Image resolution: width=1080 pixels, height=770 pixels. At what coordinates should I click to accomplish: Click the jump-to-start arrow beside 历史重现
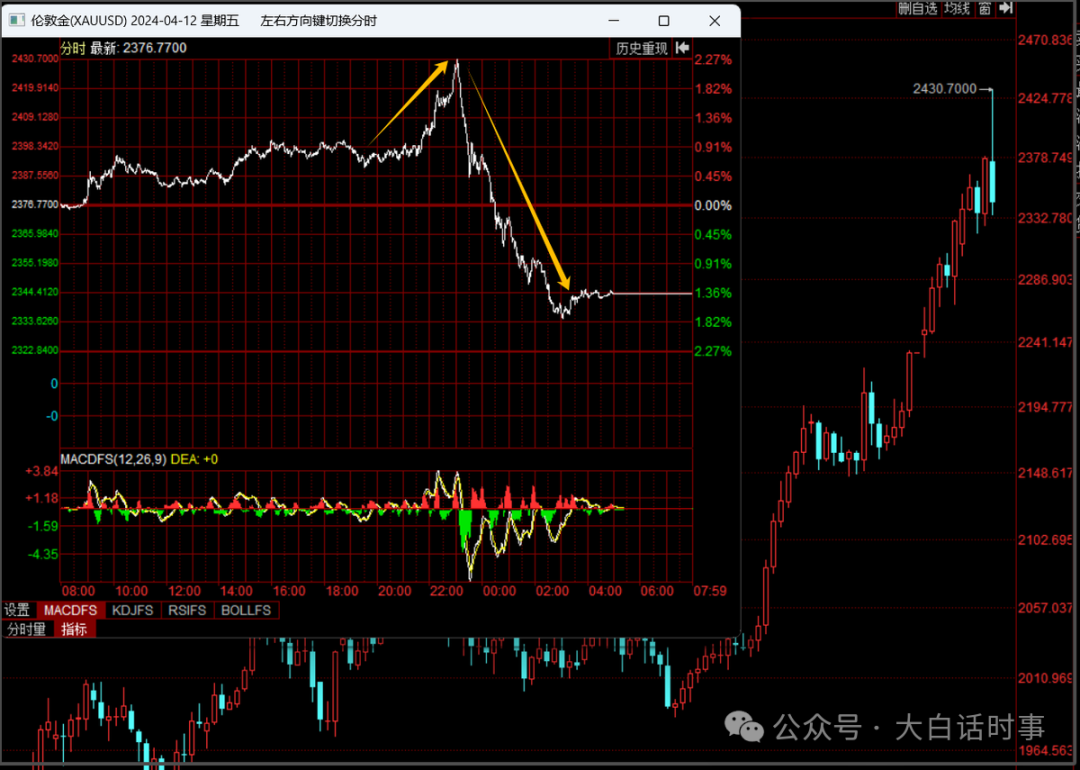tap(683, 47)
